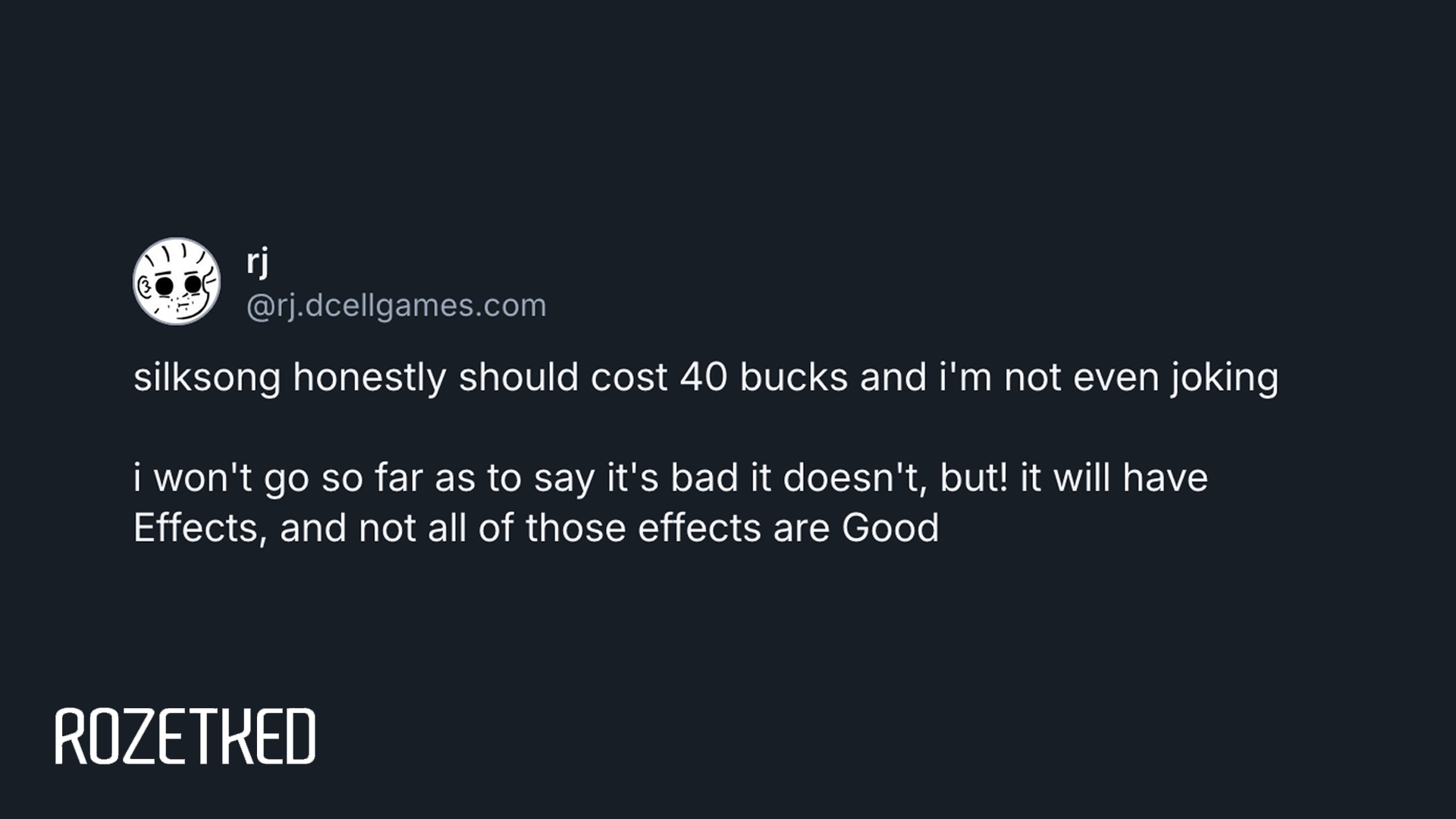This screenshot has width=1456, height=819.
Task: Click the display name "rj"
Action: [x=257, y=262]
